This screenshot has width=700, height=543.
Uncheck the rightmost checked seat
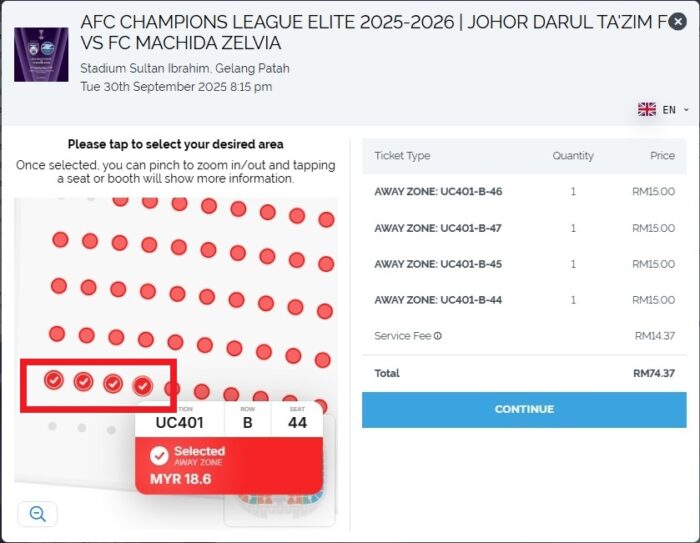[x=143, y=386]
